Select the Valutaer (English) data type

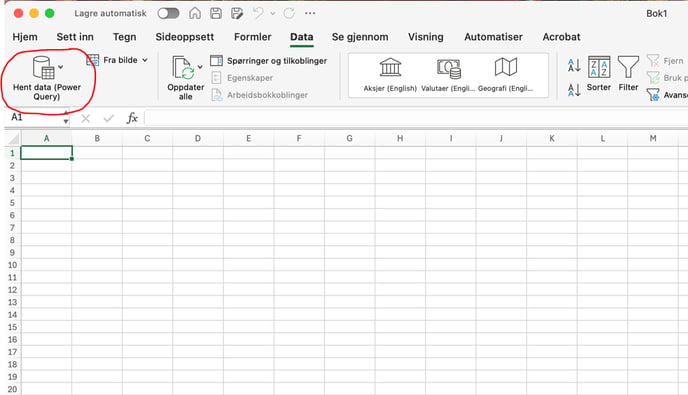448,75
